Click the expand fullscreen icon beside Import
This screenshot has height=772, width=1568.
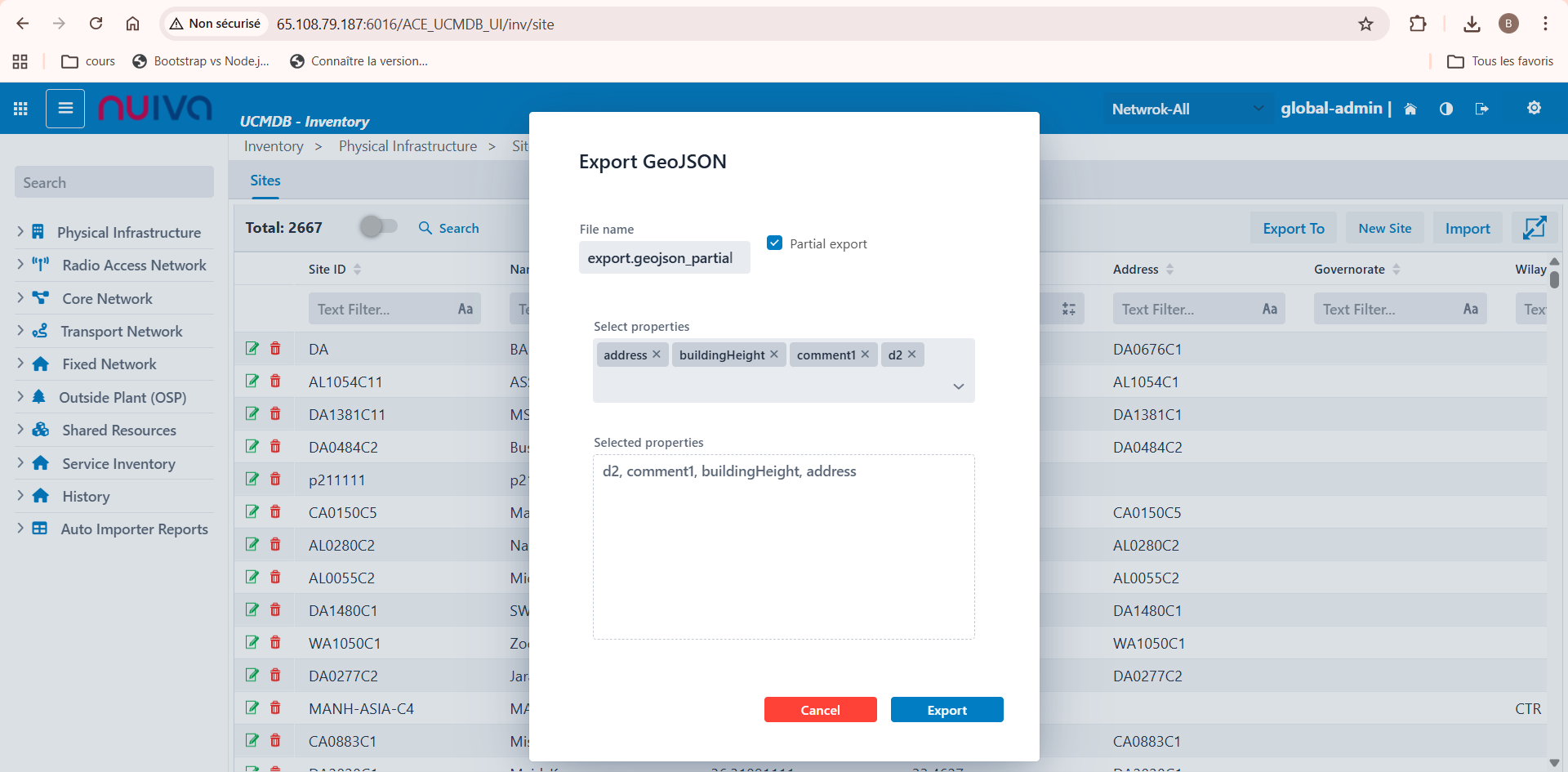tap(1534, 228)
